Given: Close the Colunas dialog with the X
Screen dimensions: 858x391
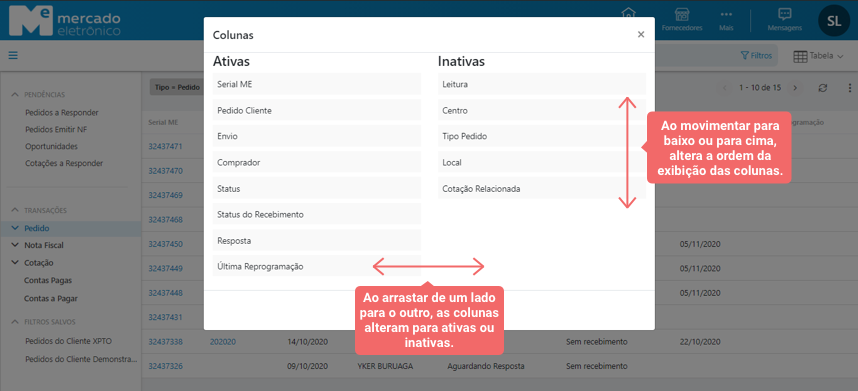Looking at the screenshot, I should tap(641, 34).
